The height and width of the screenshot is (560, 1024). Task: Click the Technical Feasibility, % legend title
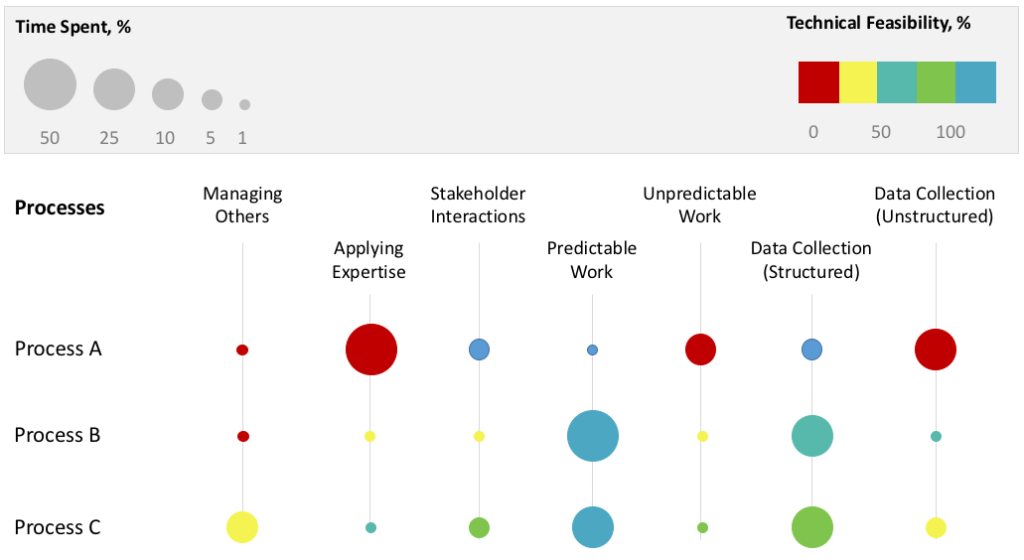(x=878, y=23)
